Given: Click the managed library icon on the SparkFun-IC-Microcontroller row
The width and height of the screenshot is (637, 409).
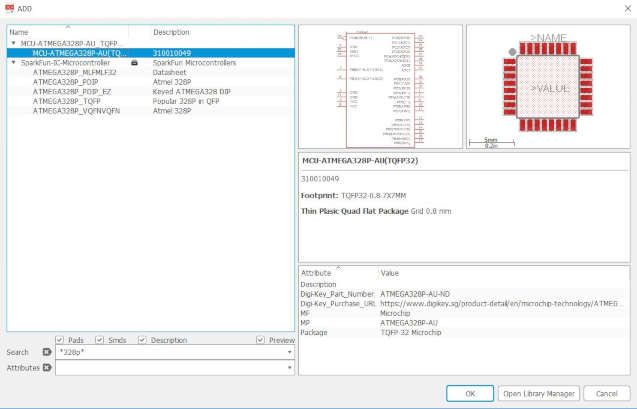Looking at the screenshot, I should (134, 63).
